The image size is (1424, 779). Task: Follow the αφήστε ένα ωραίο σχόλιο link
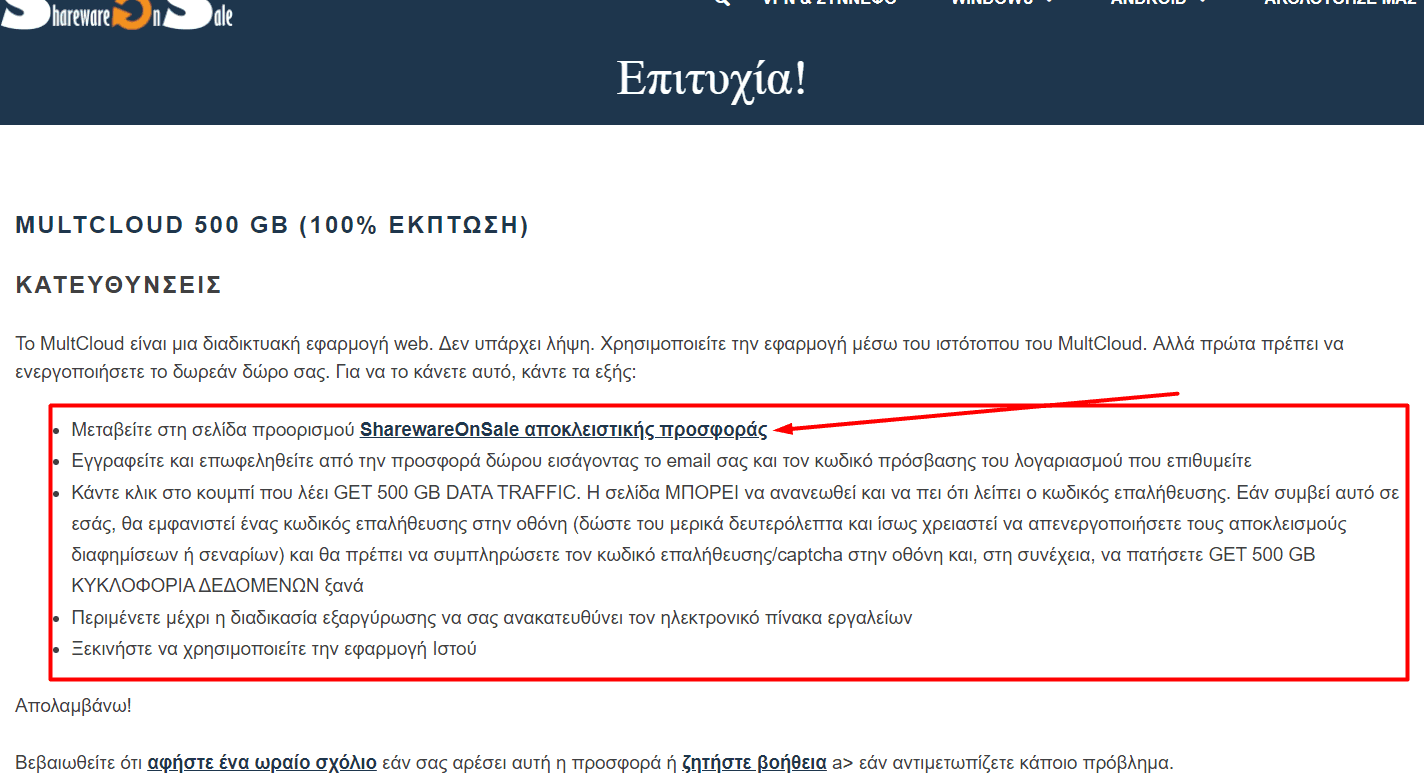coord(262,763)
